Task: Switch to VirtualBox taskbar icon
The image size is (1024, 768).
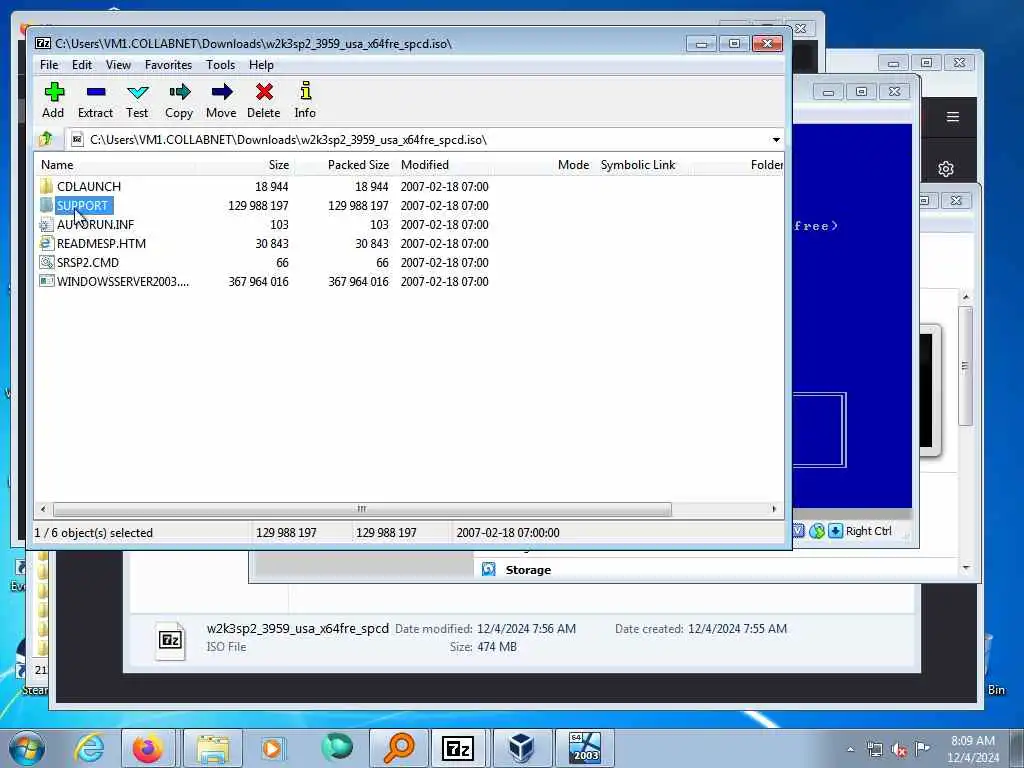Action: tap(522, 748)
